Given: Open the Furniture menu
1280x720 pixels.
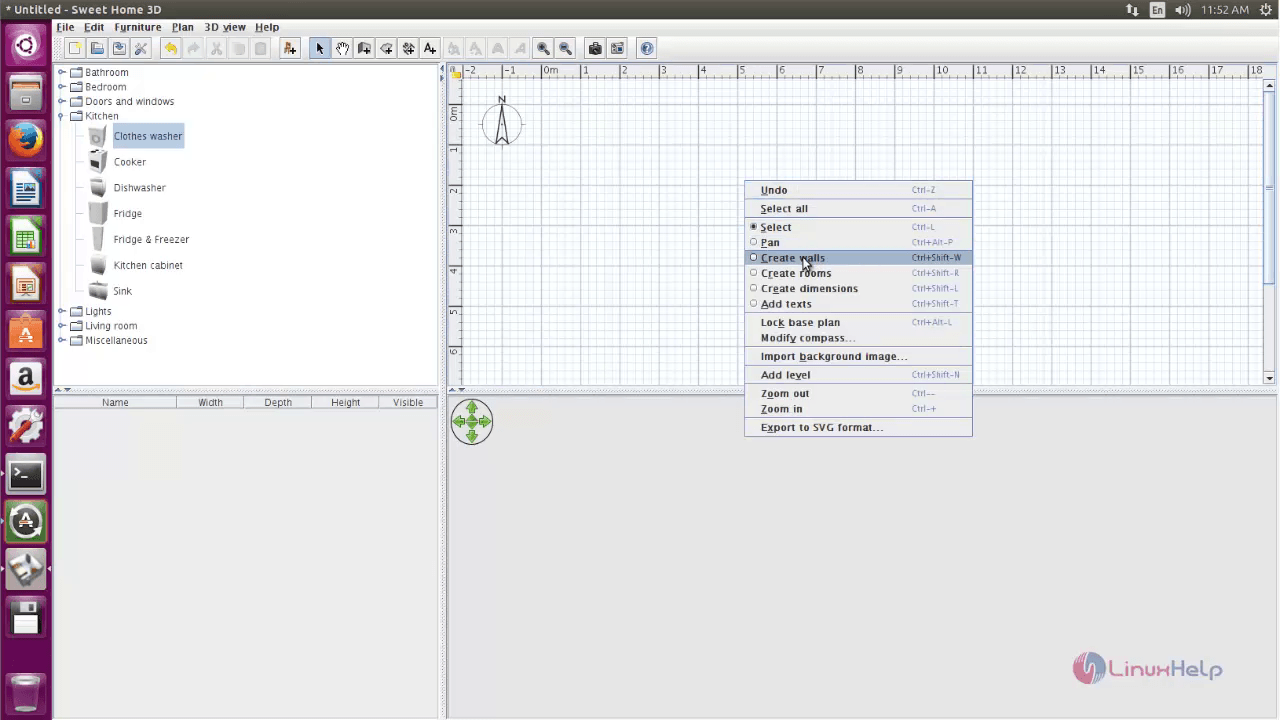Looking at the screenshot, I should pyautogui.click(x=138, y=27).
